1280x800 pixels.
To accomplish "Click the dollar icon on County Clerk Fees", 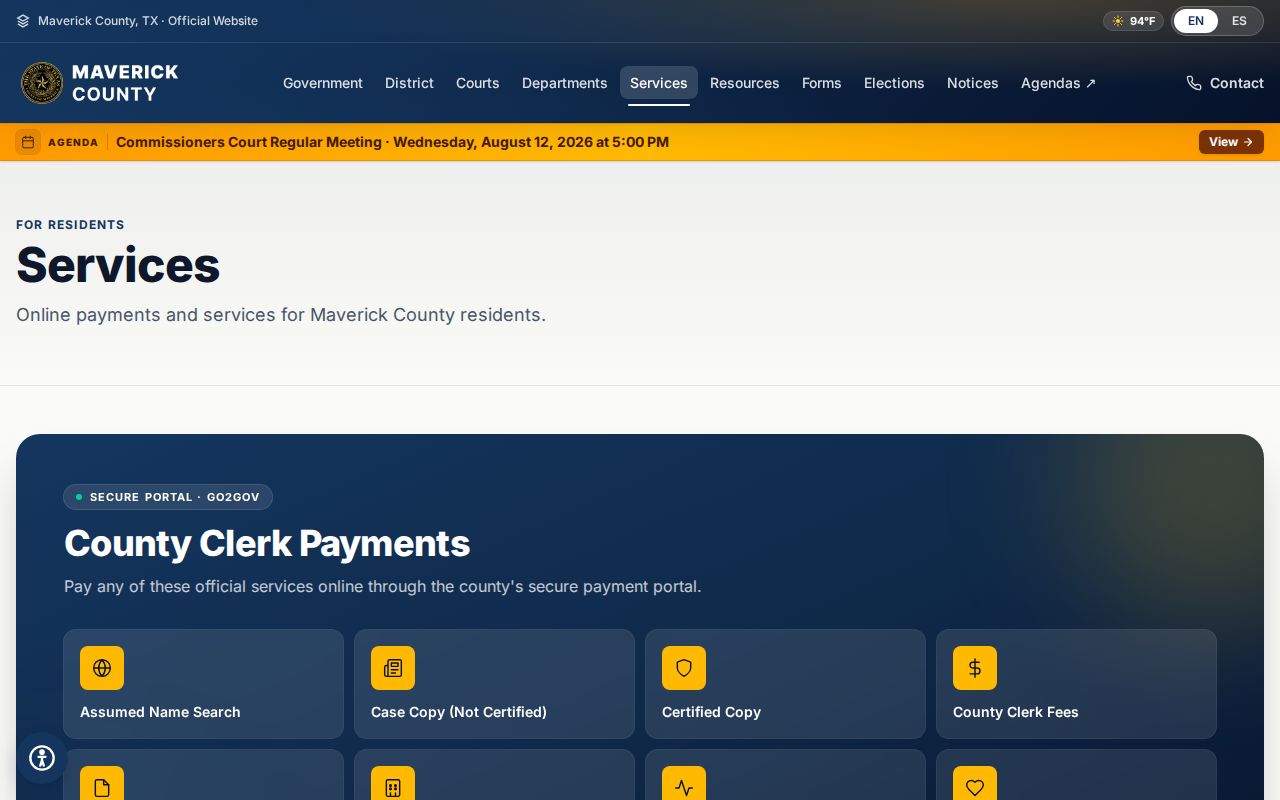I will click(x=975, y=668).
